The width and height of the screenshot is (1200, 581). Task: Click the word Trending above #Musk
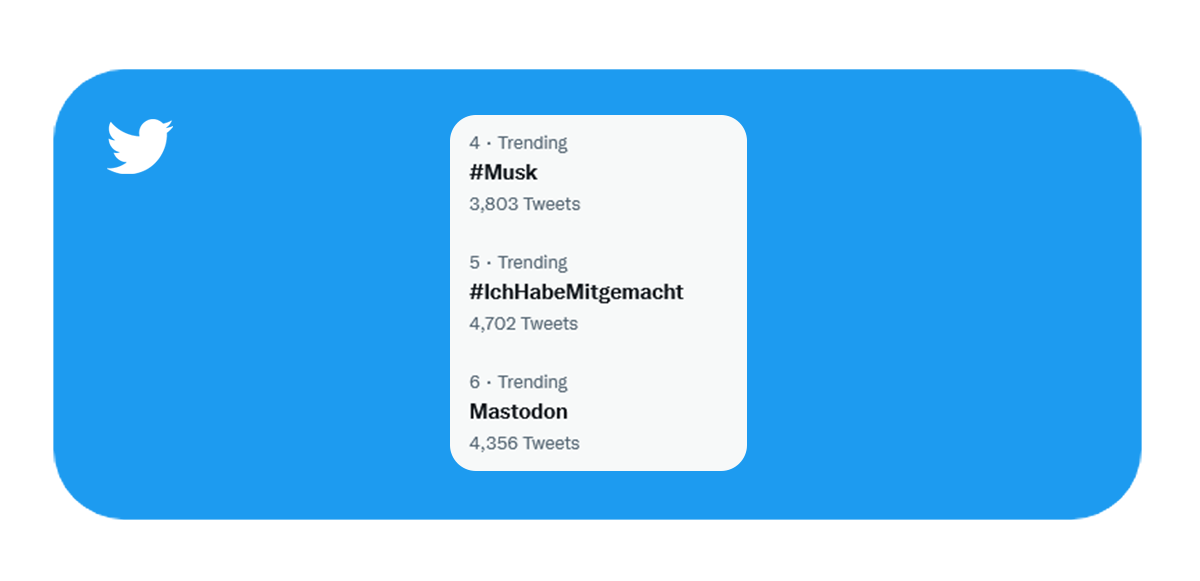click(532, 143)
